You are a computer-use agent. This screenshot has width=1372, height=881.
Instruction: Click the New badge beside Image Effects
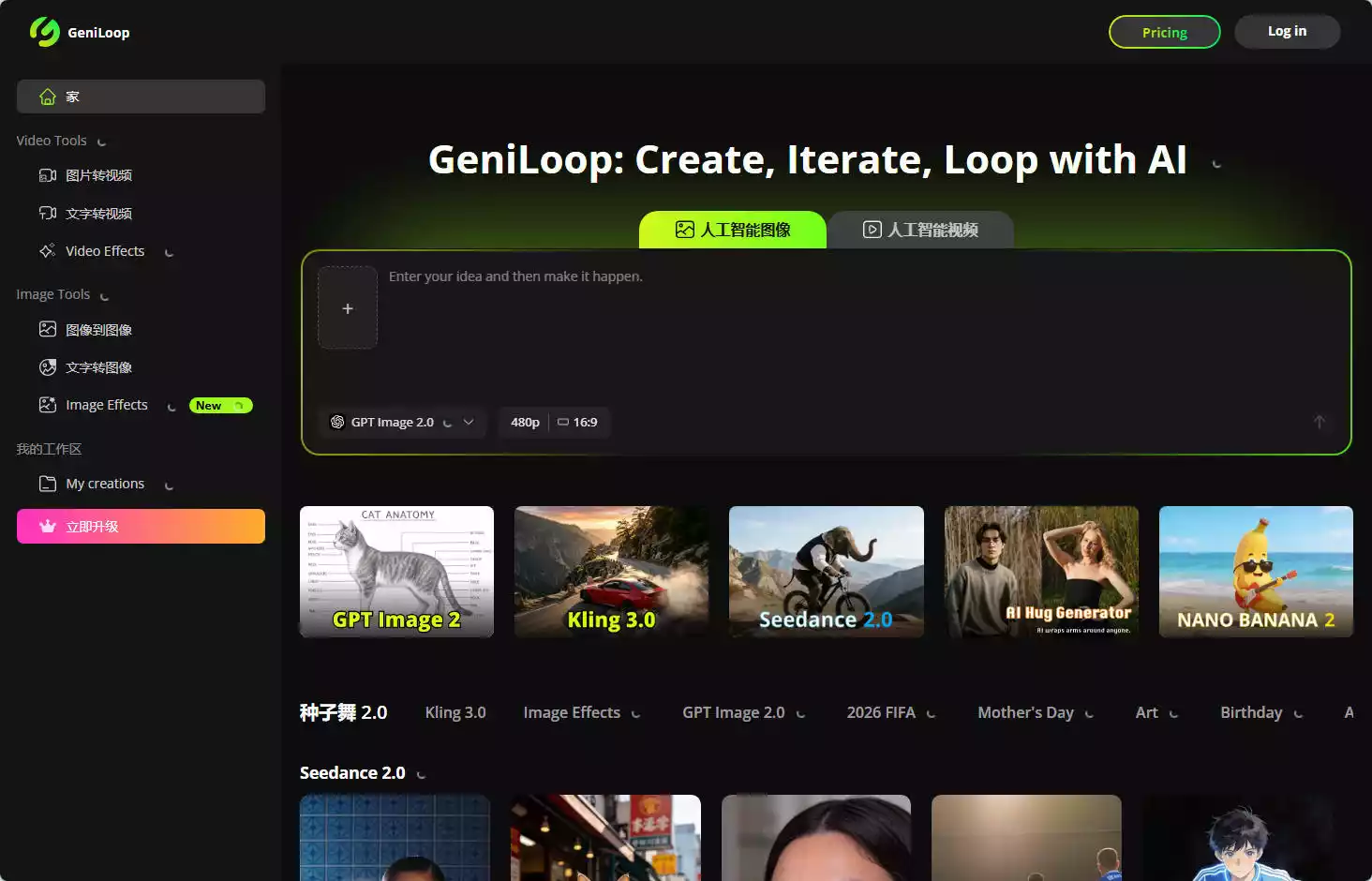pos(221,406)
